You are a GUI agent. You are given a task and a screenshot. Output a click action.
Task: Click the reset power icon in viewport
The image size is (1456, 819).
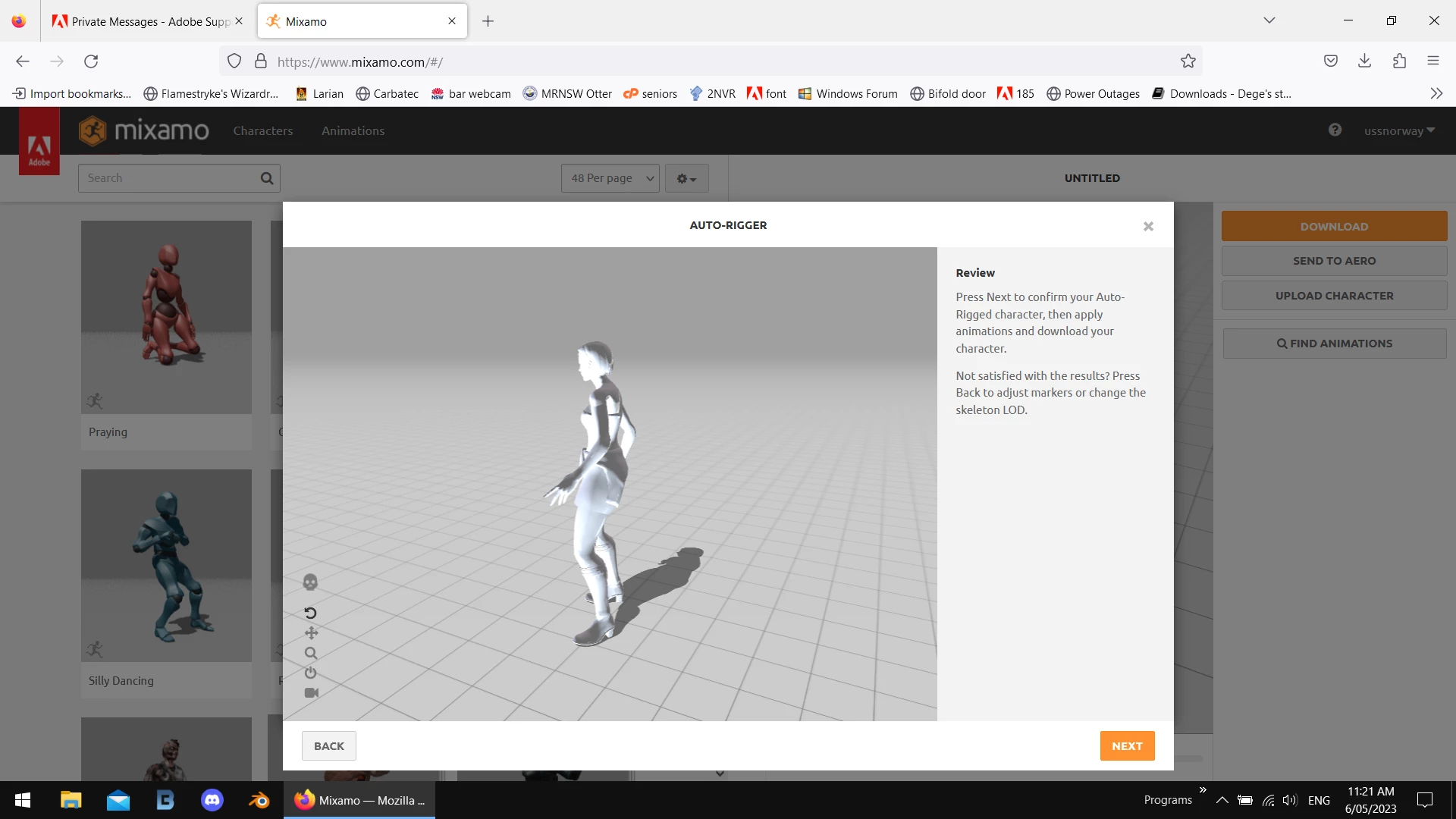[x=310, y=673]
